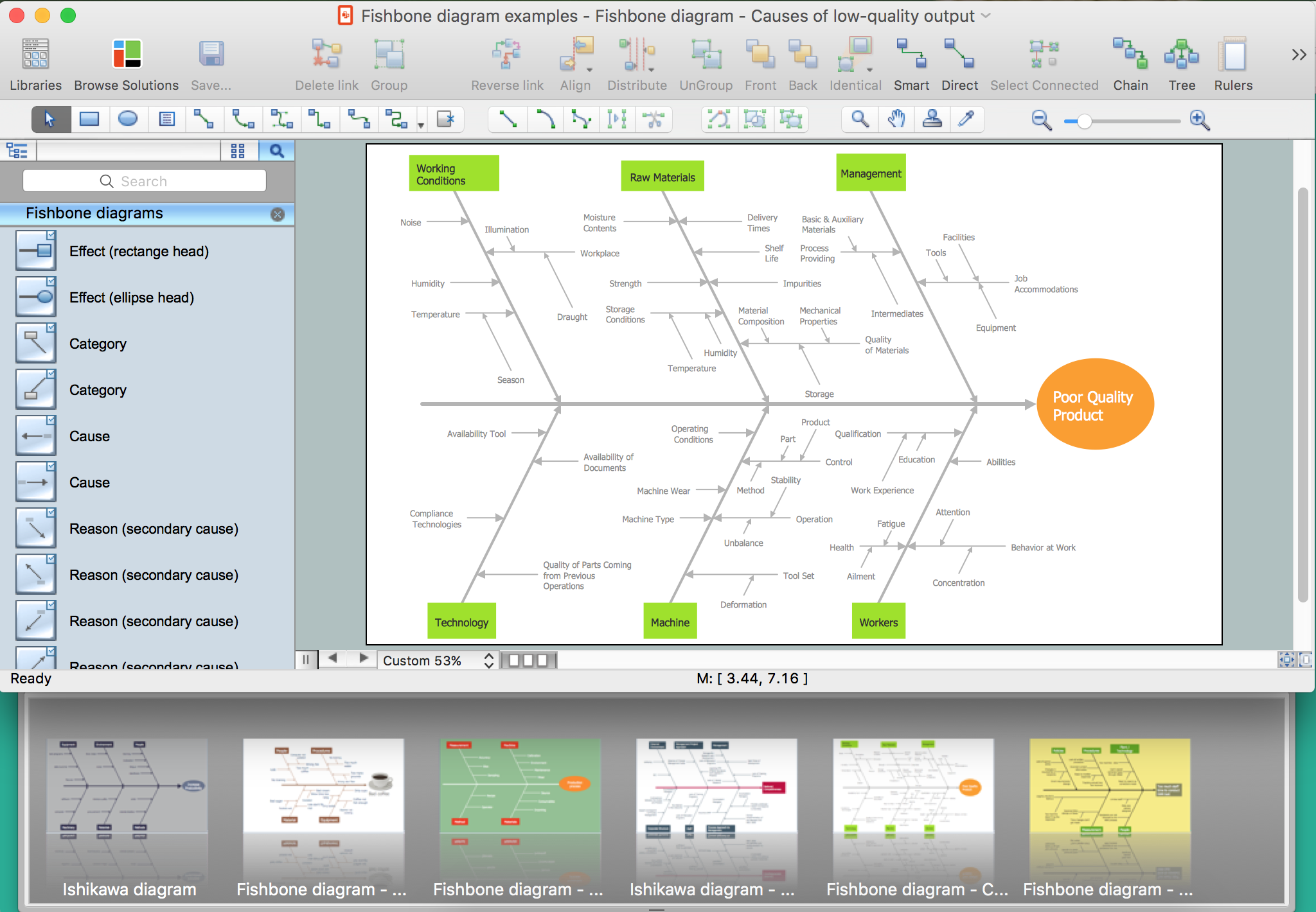Open the document title chevron menu
This screenshot has width=1316, height=912.
(x=986, y=16)
